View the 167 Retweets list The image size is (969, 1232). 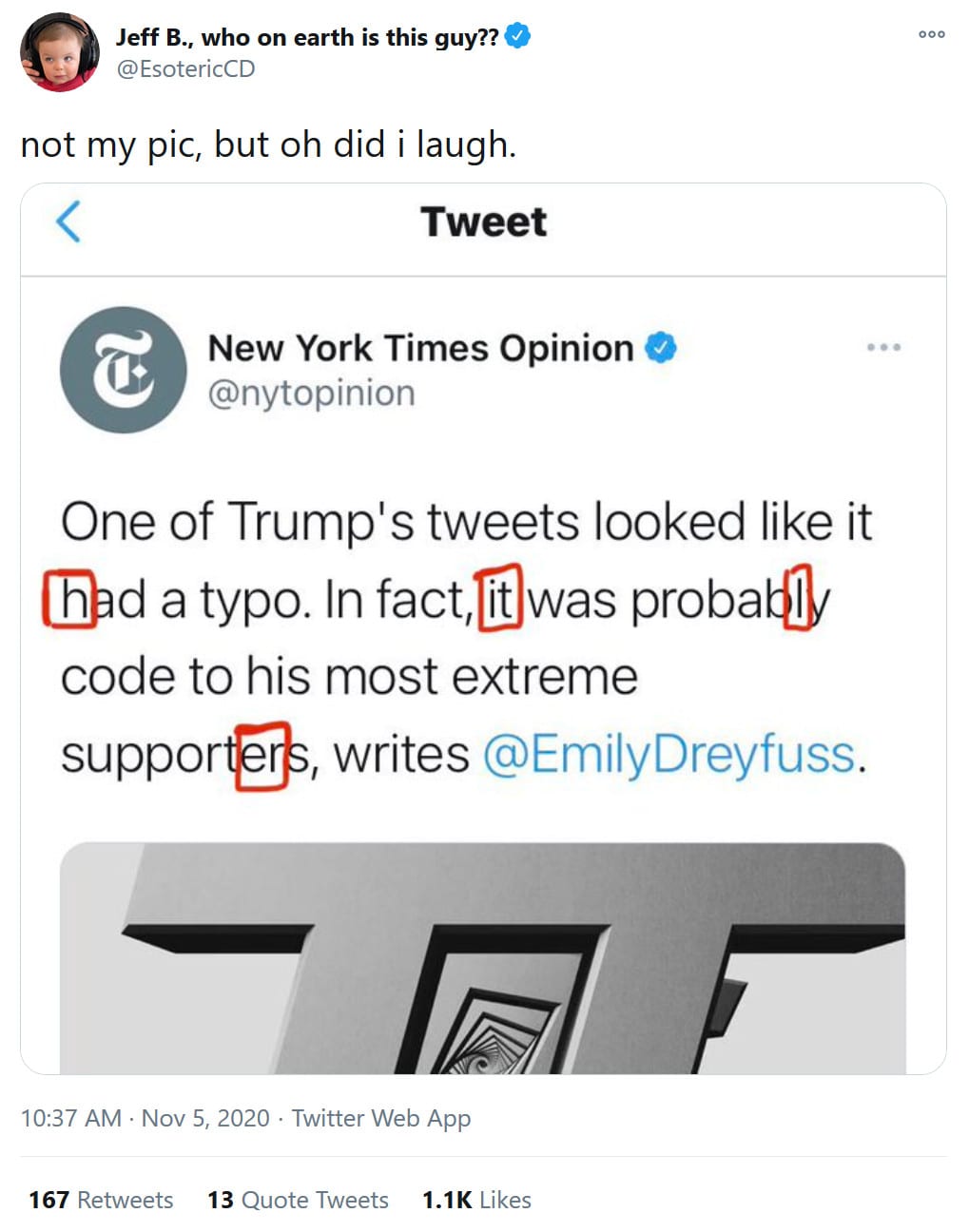click(x=101, y=1200)
